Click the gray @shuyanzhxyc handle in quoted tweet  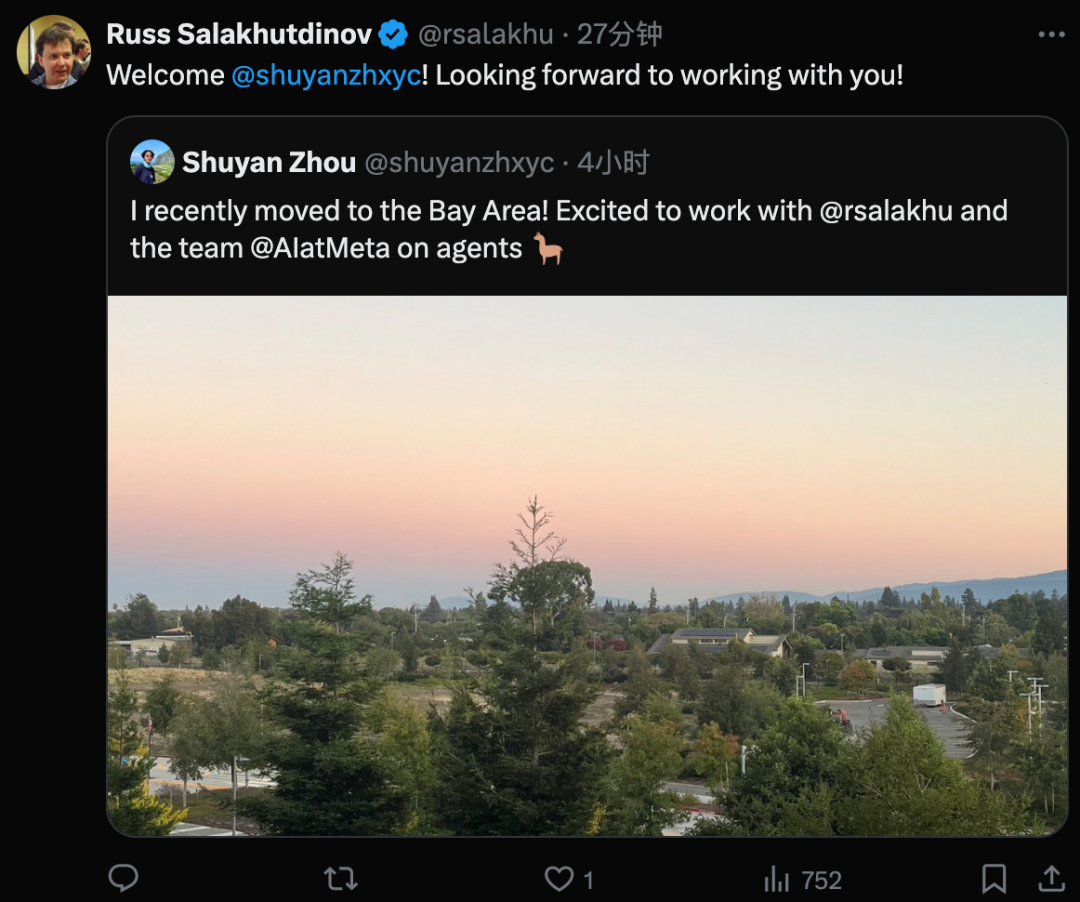coord(458,163)
